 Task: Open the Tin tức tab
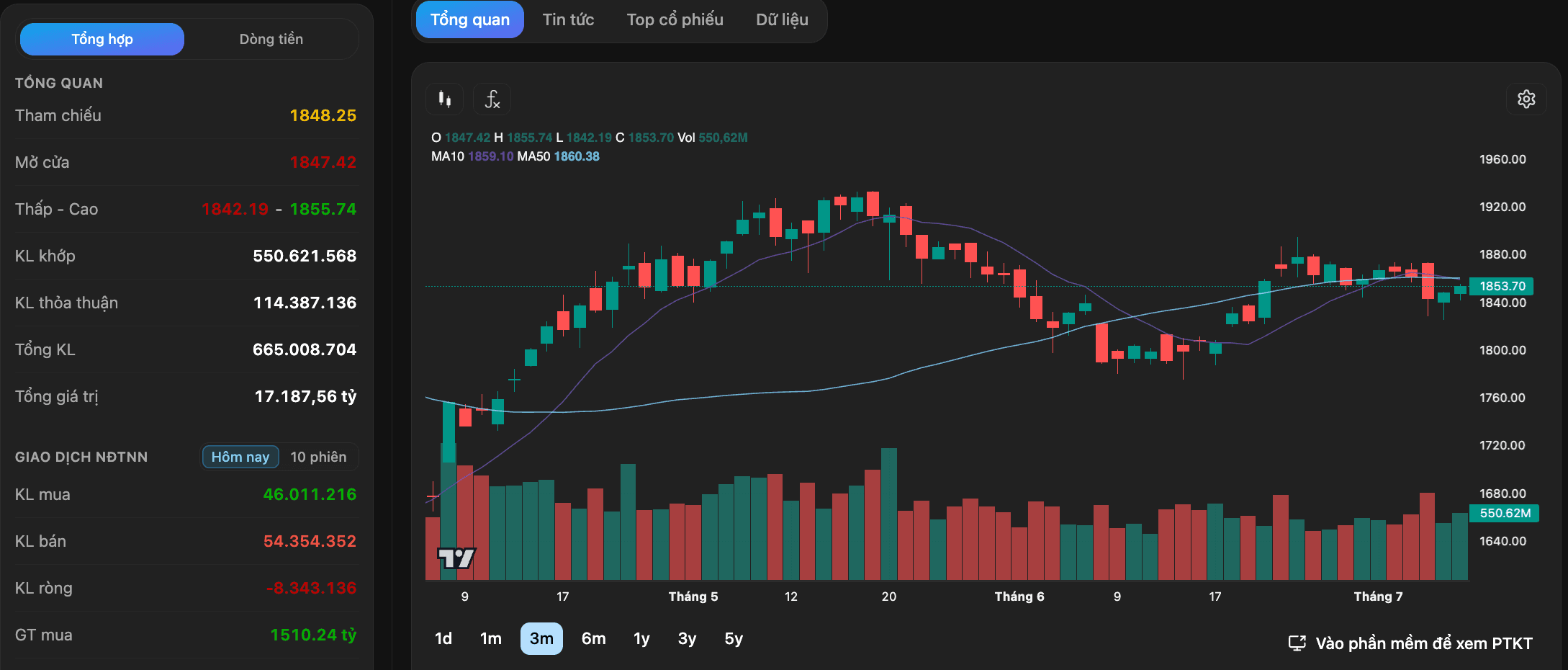[x=568, y=19]
